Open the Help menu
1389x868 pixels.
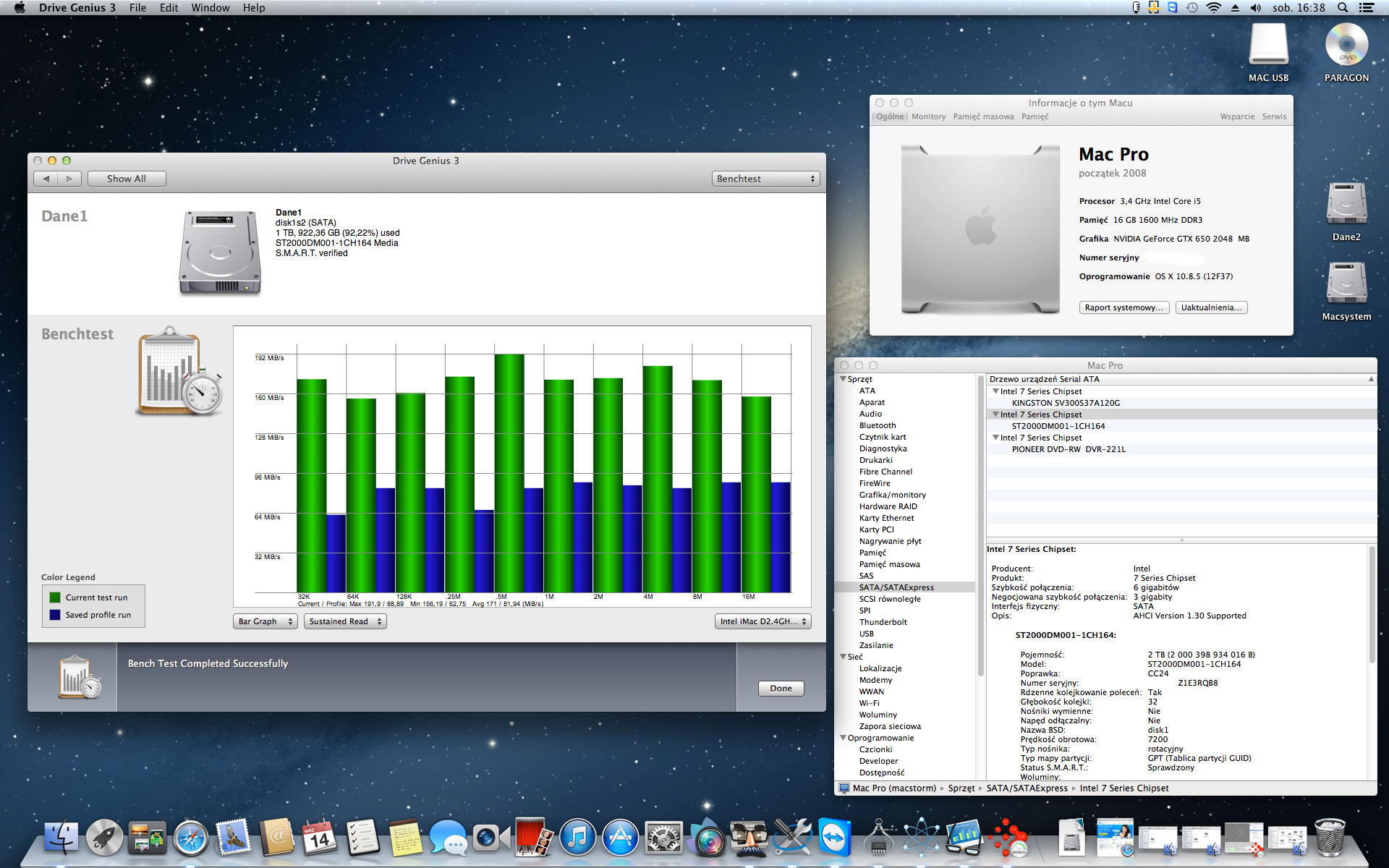(x=254, y=8)
